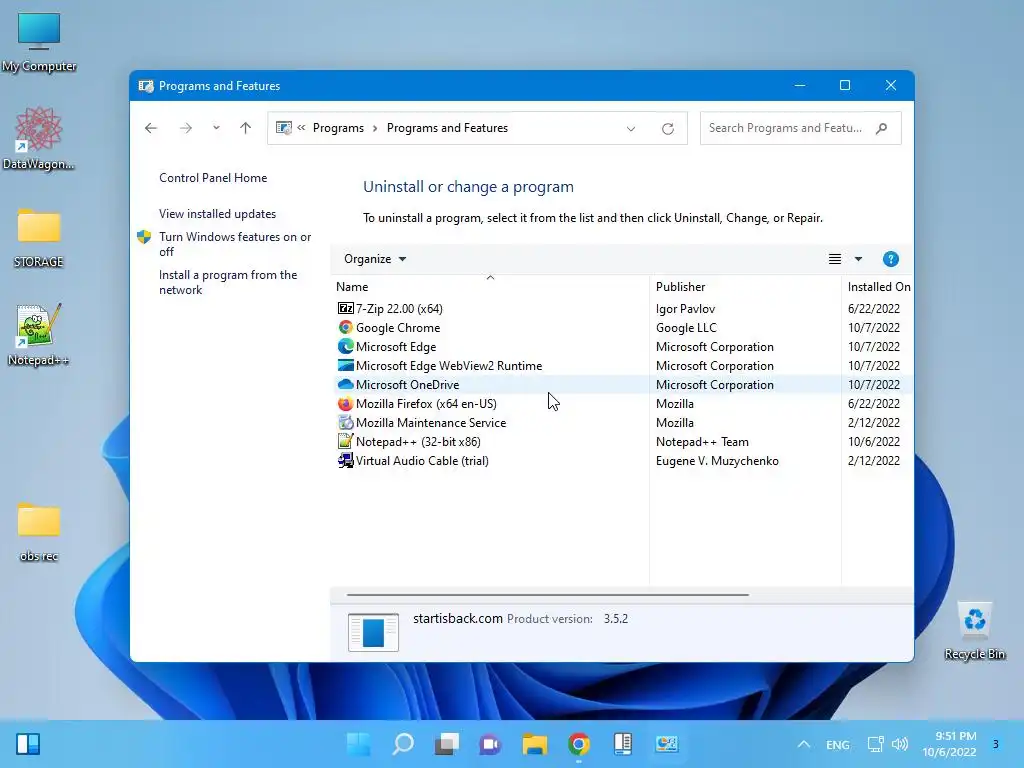Expand the address bar history chevron
This screenshot has width=1024, height=768.
[x=631, y=129]
